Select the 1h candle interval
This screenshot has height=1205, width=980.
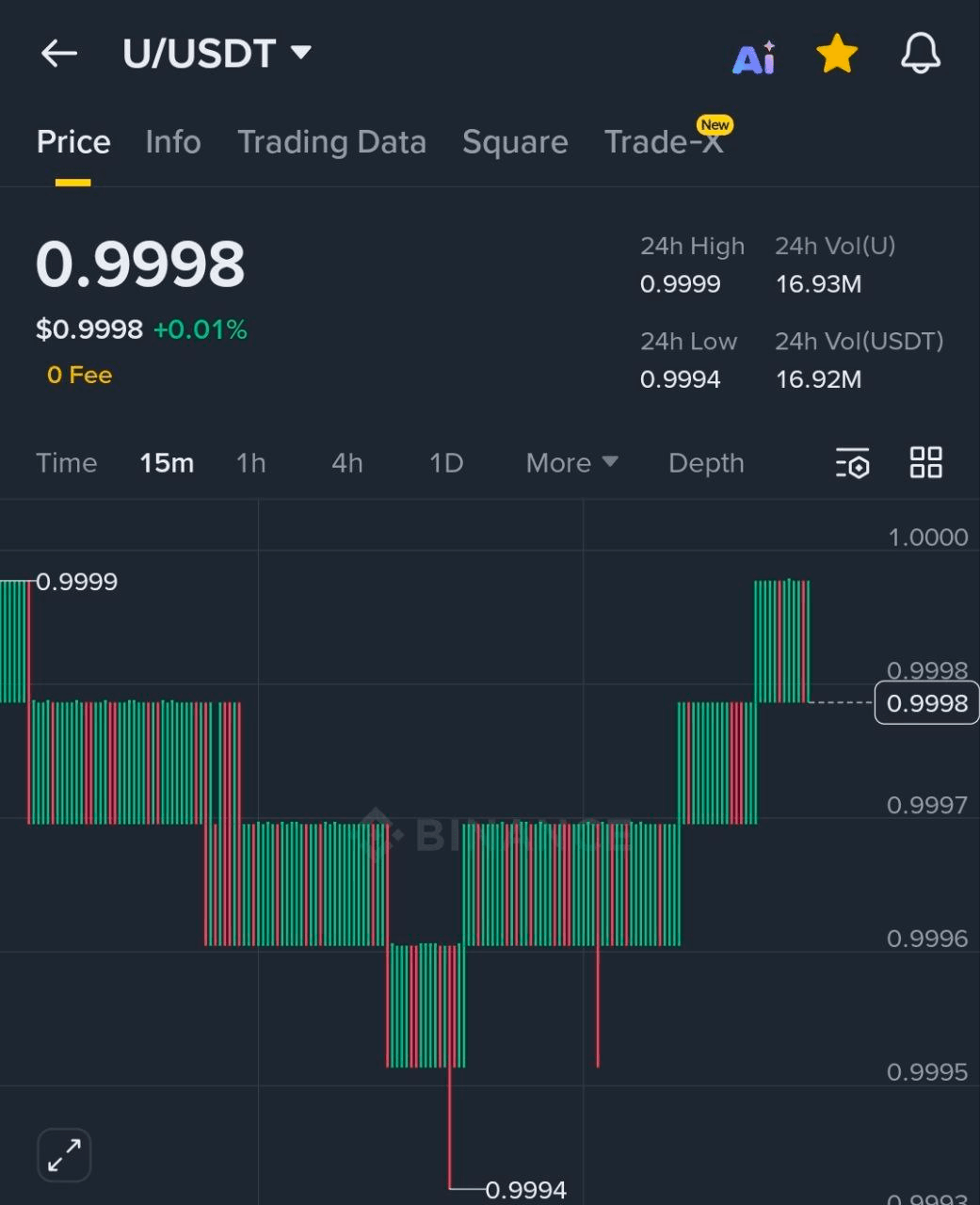[250, 463]
